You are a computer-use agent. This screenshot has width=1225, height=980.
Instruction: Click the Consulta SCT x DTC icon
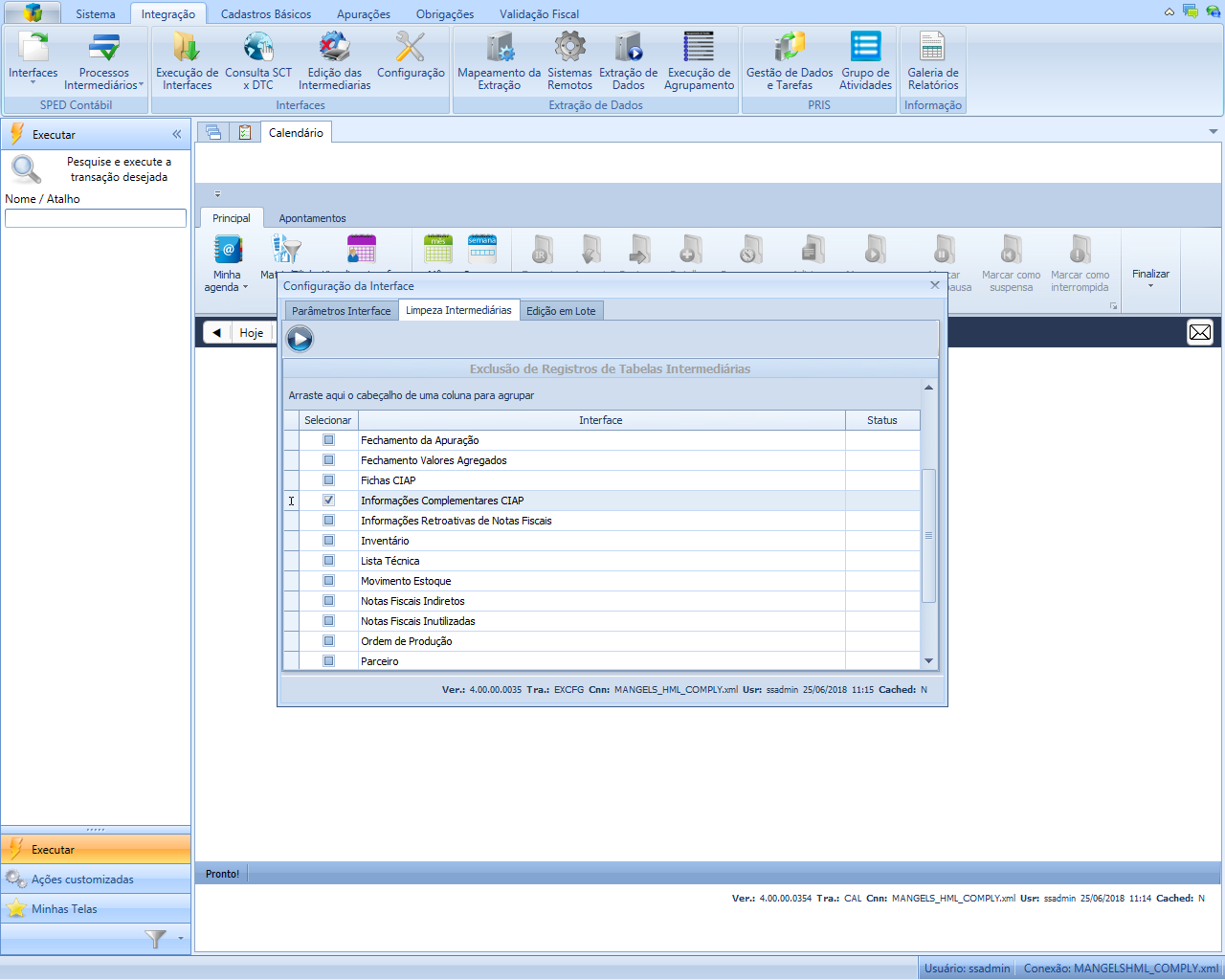coord(258,60)
